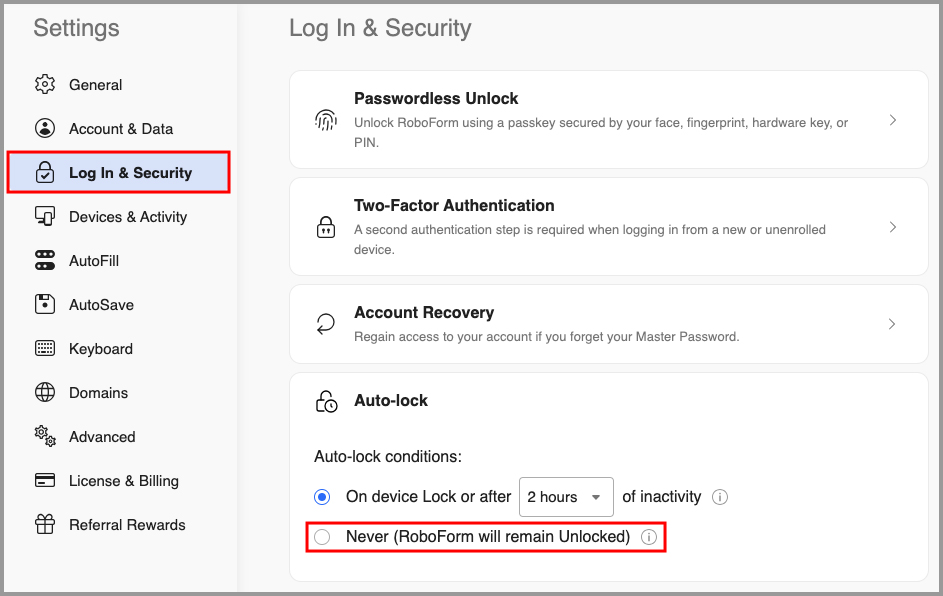Click the Keyboard sidebar icon

pyautogui.click(x=45, y=349)
